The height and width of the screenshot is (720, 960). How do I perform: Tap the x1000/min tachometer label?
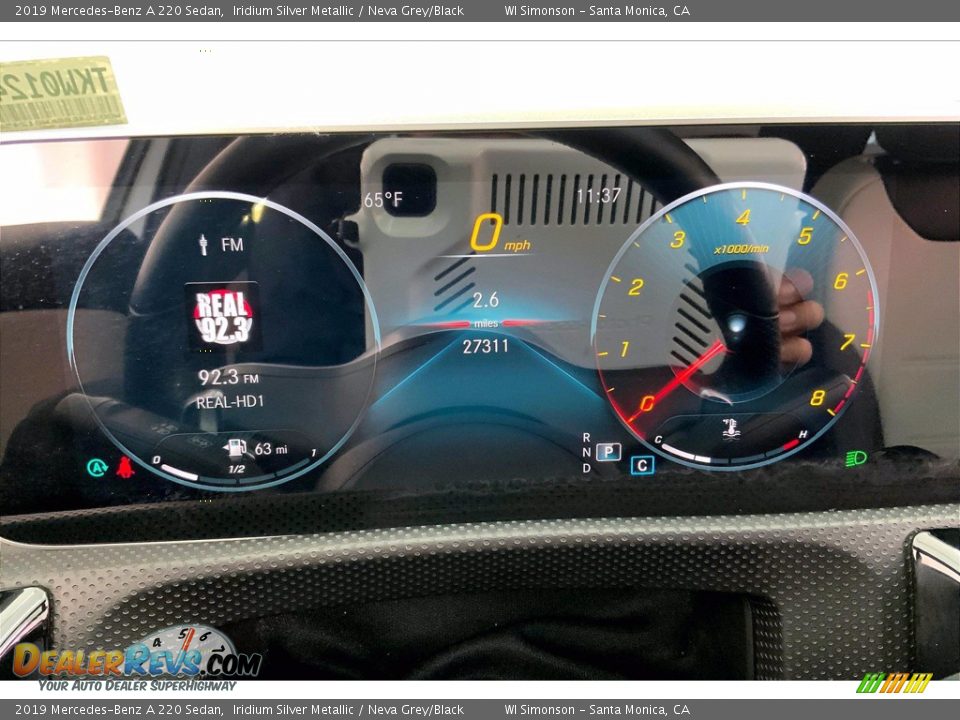tap(741, 249)
